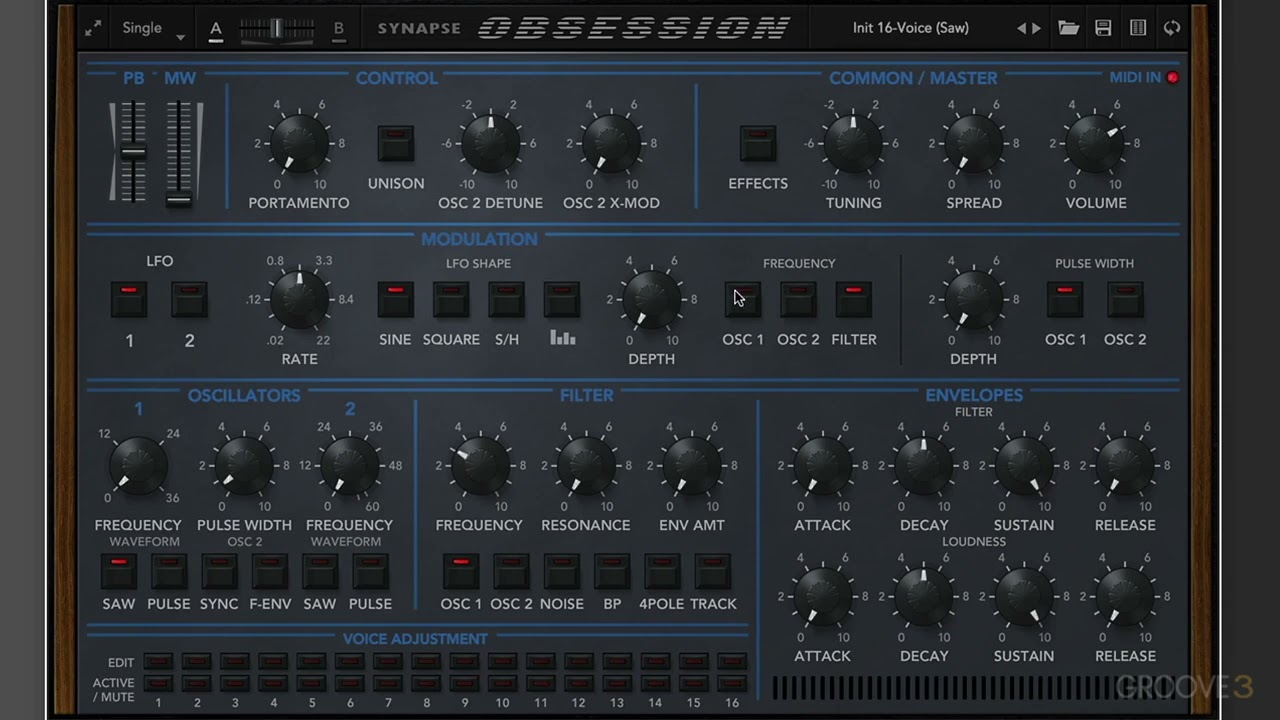Click the loudness envelope SUSTAIN knob
This screenshot has width=1280, height=720.
pyautogui.click(x=1023, y=596)
